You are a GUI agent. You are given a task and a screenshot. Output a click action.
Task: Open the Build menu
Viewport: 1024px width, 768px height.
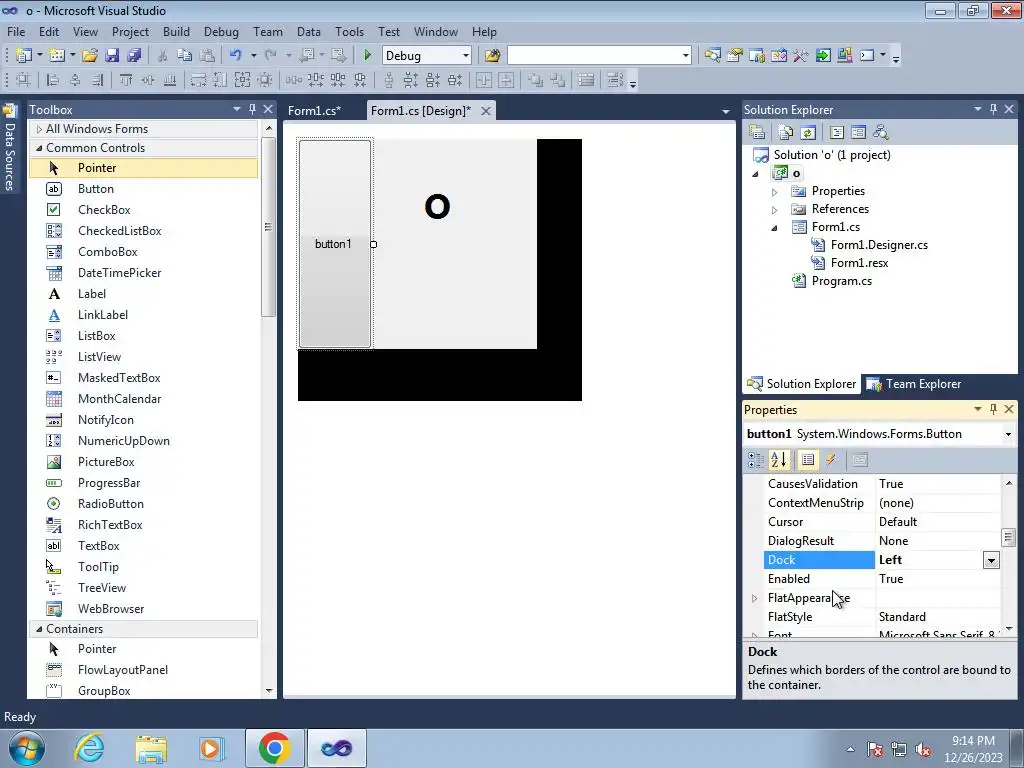(176, 31)
